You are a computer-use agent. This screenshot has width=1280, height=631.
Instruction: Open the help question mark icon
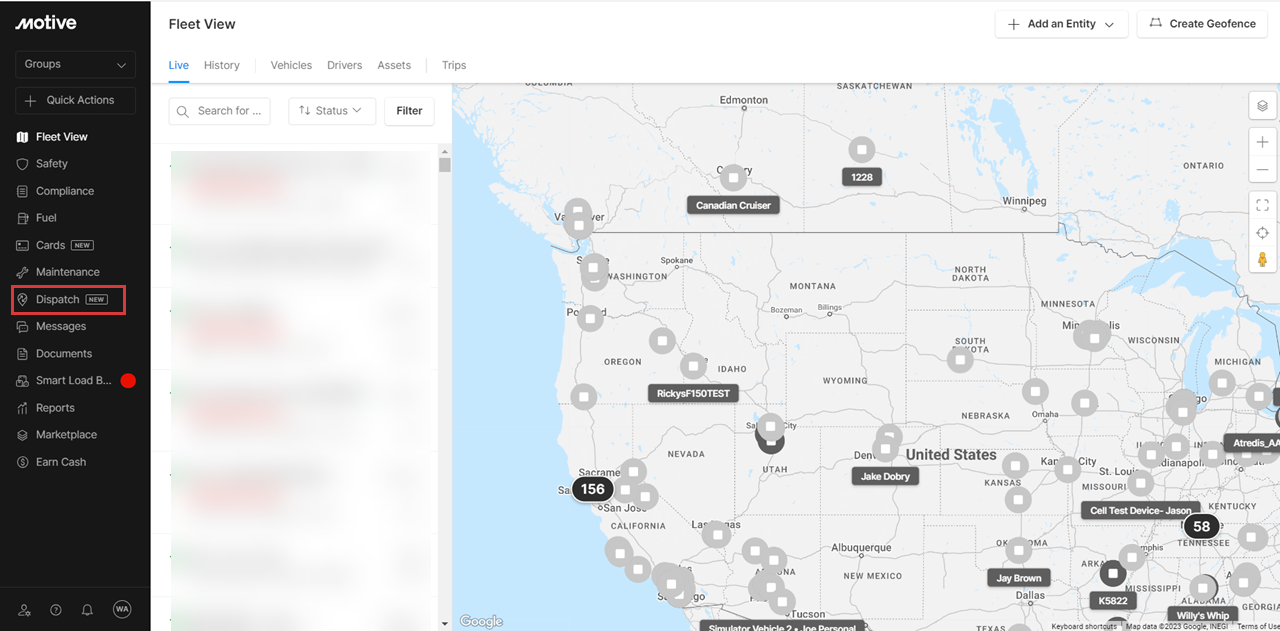[56, 610]
